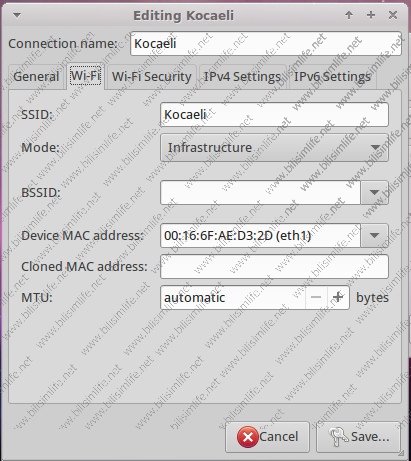Increase MTU with the plus button
Screen dimensions: 411x461
338,297
